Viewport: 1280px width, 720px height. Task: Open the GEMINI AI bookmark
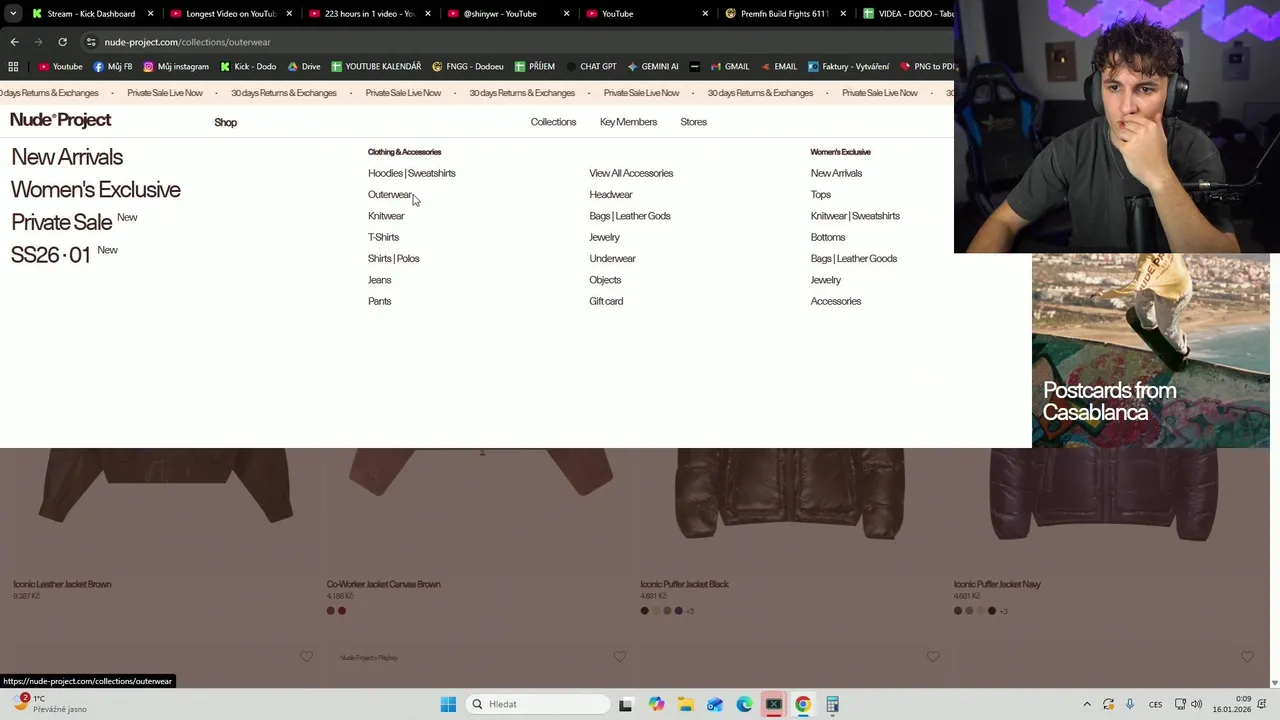653,67
